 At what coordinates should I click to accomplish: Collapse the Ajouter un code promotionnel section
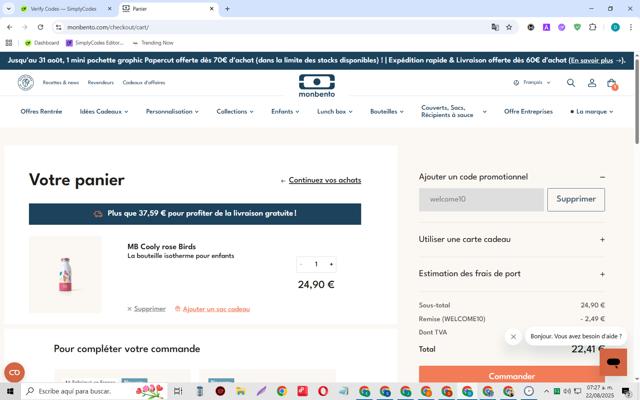(x=602, y=177)
